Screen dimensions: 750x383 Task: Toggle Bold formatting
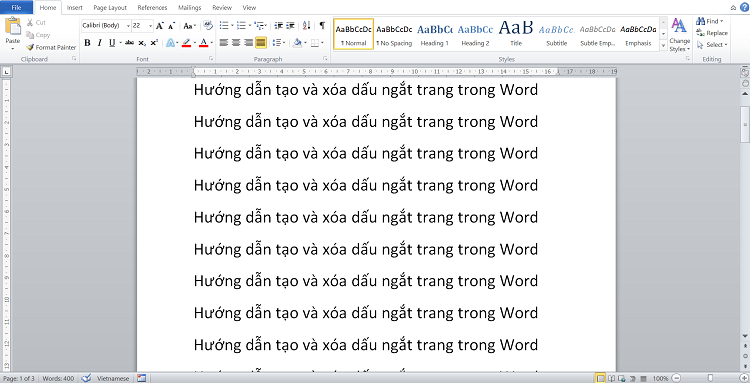(87, 43)
